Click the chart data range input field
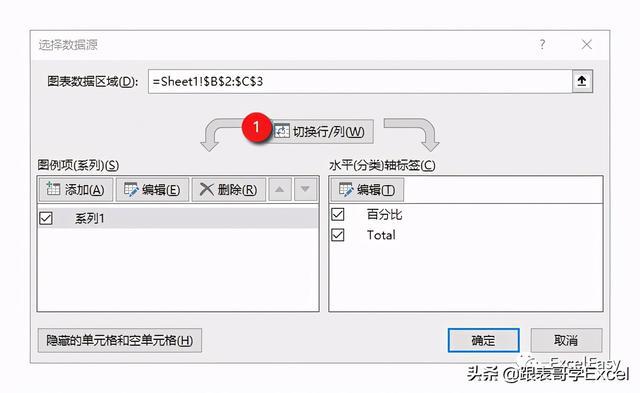The width and height of the screenshot is (640, 393). 360,81
